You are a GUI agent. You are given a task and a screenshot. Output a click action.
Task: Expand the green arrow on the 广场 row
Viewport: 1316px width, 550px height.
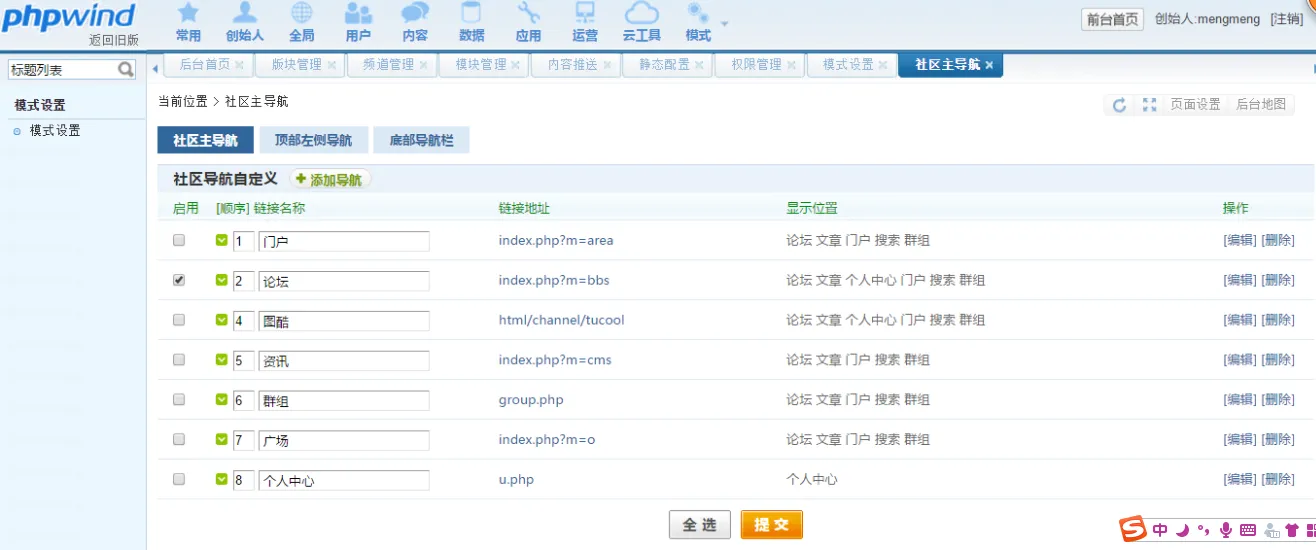(222, 439)
